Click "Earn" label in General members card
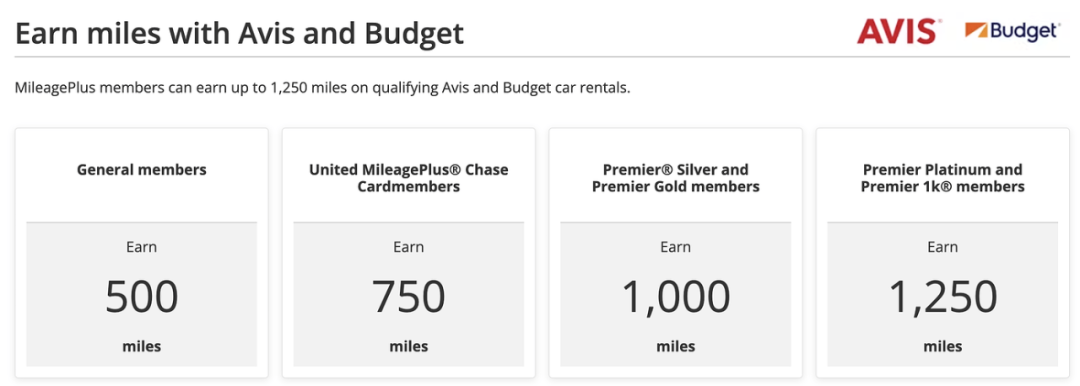This screenshot has height=386, width=1080. [x=142, y=247]
